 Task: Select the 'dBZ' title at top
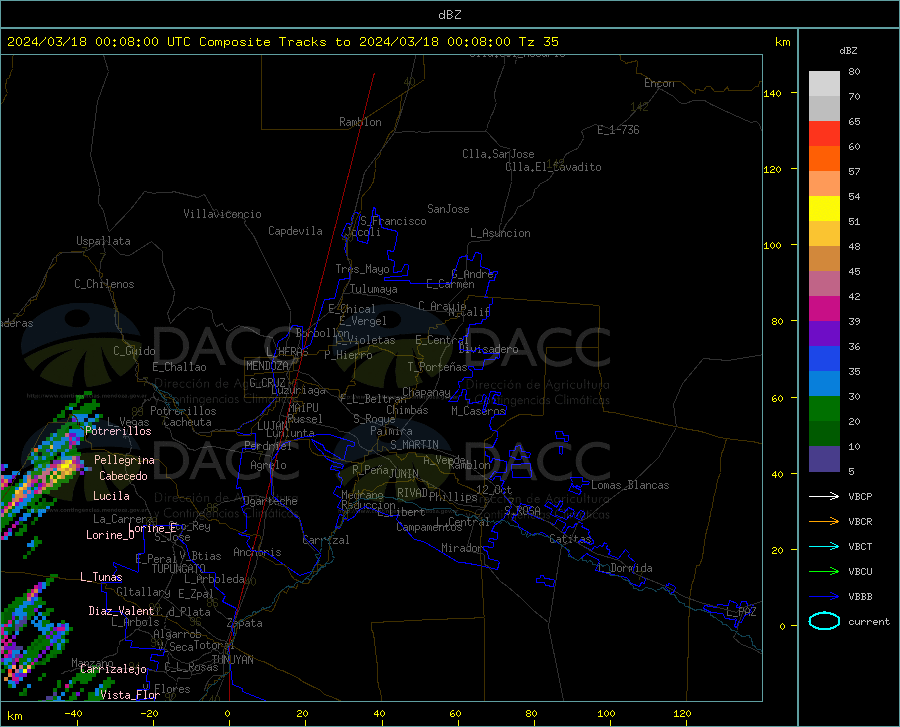click(449, 15)
